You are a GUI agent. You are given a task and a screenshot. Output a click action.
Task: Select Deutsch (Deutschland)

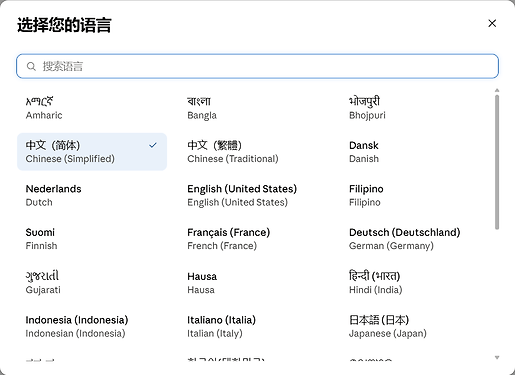point(415,239)
